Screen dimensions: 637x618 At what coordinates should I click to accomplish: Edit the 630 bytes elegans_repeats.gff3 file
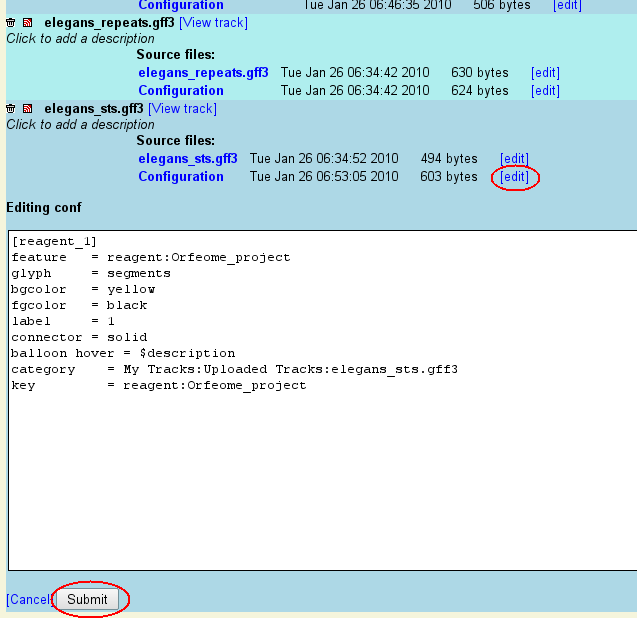coord(545,73)
